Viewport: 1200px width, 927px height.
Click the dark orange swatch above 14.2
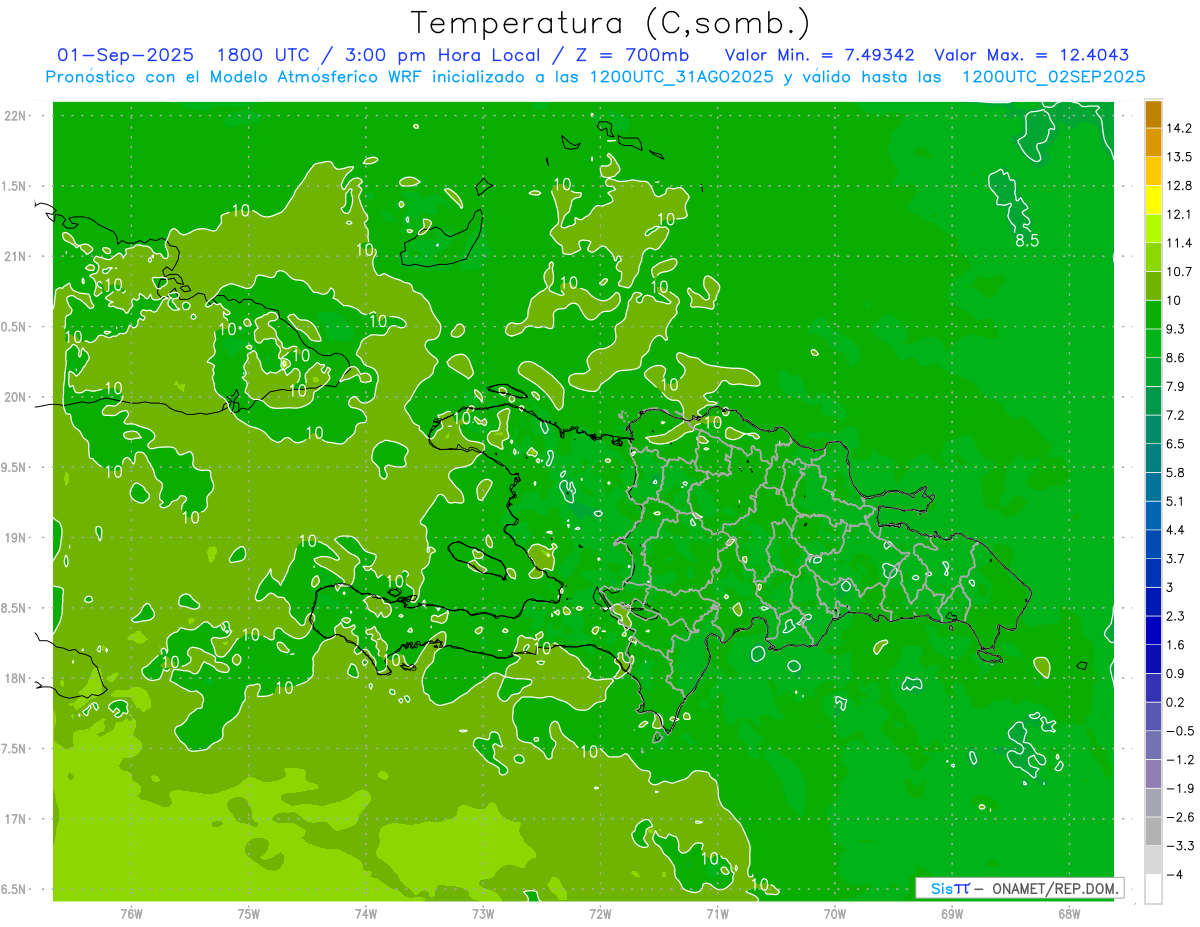coord(1153,114)
